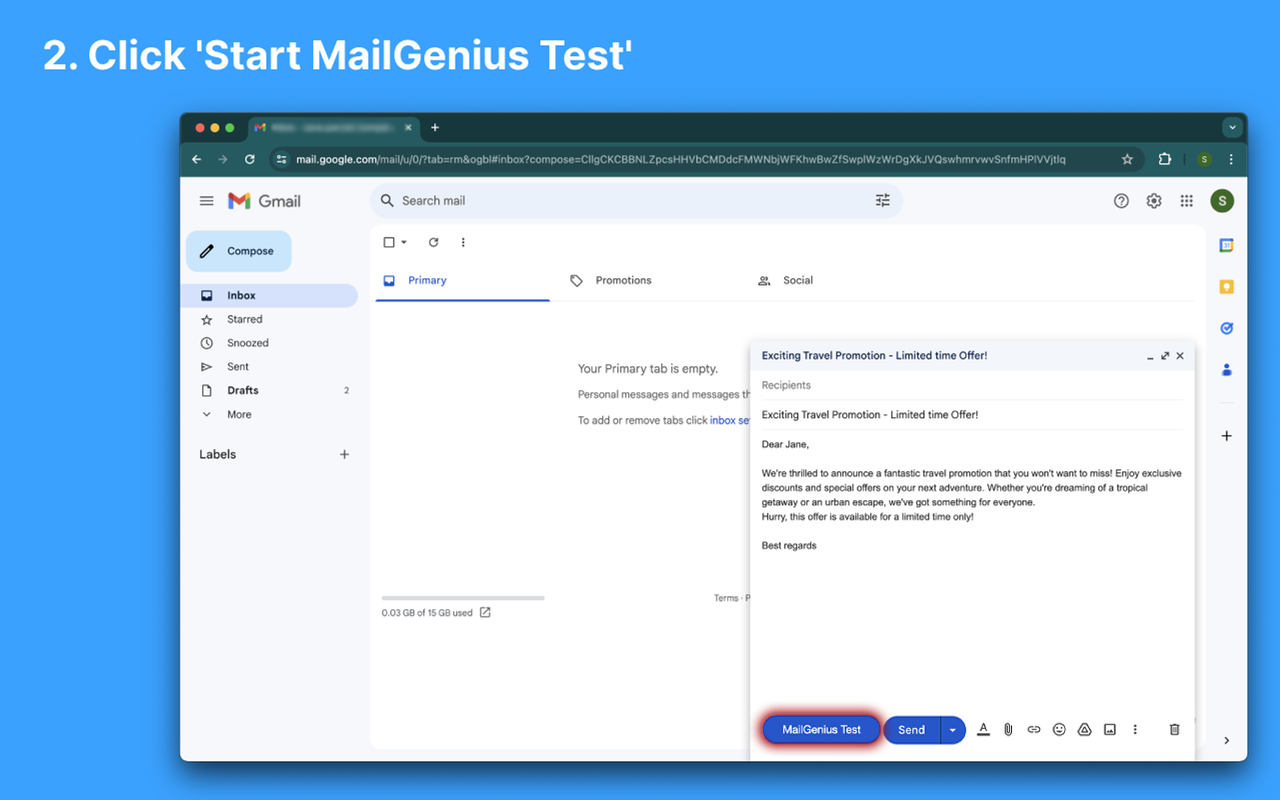Click the Start MailGenius Test button
This screenshot has width=1280, height=800.
(820, 729)
